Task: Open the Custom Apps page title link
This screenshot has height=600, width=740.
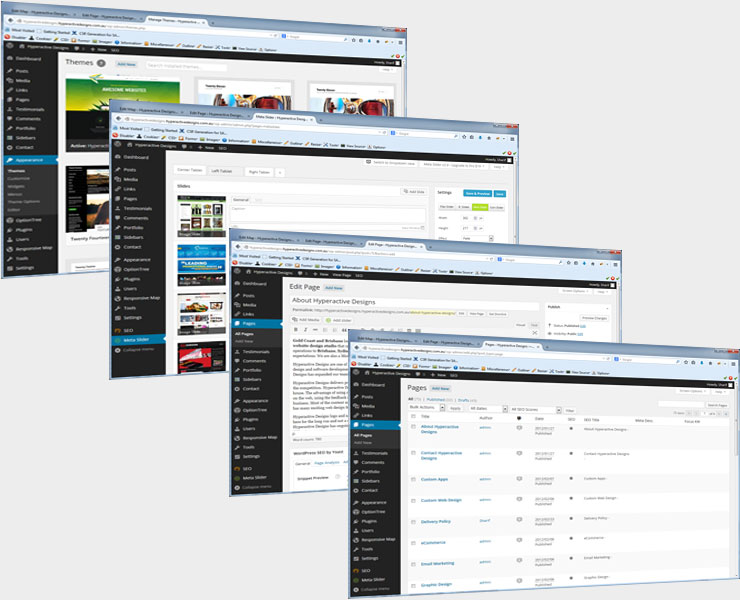Action: 434,479
